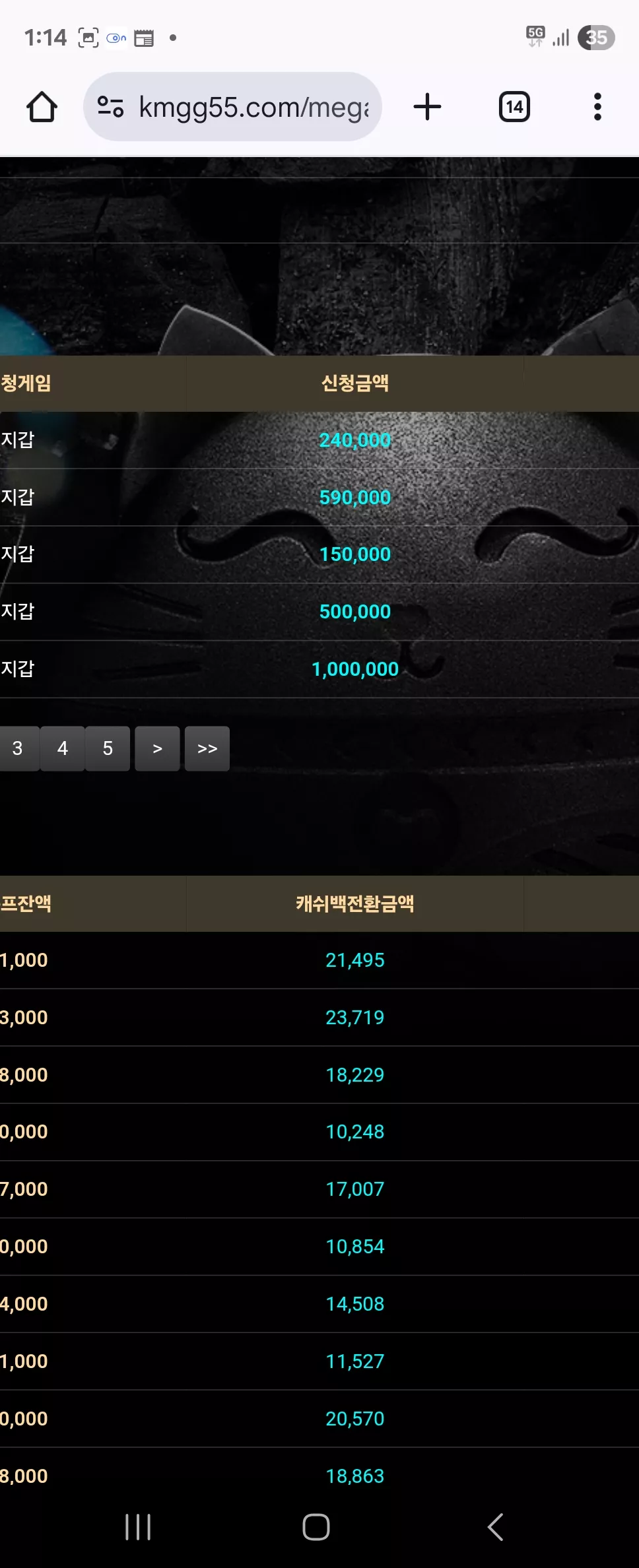Tap the battery indicator showing 35

click(x=596, y=38)
